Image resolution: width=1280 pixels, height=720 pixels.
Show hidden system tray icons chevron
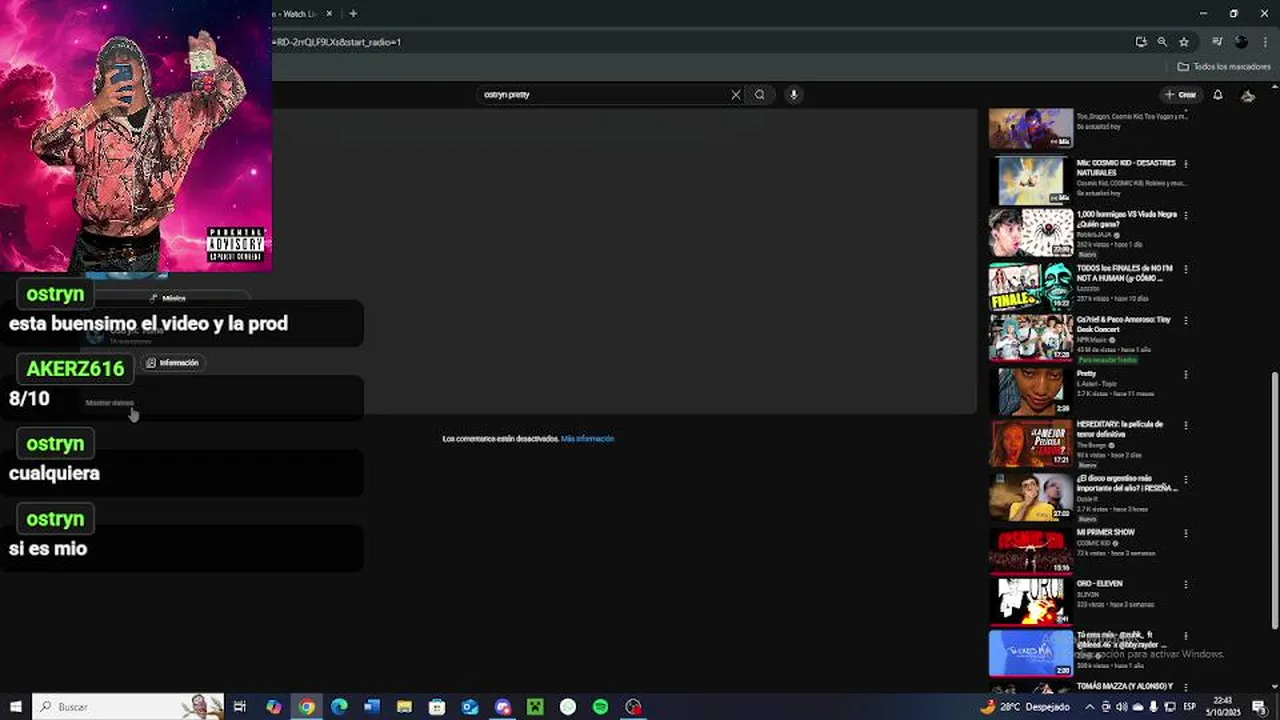coord(1090,707)
